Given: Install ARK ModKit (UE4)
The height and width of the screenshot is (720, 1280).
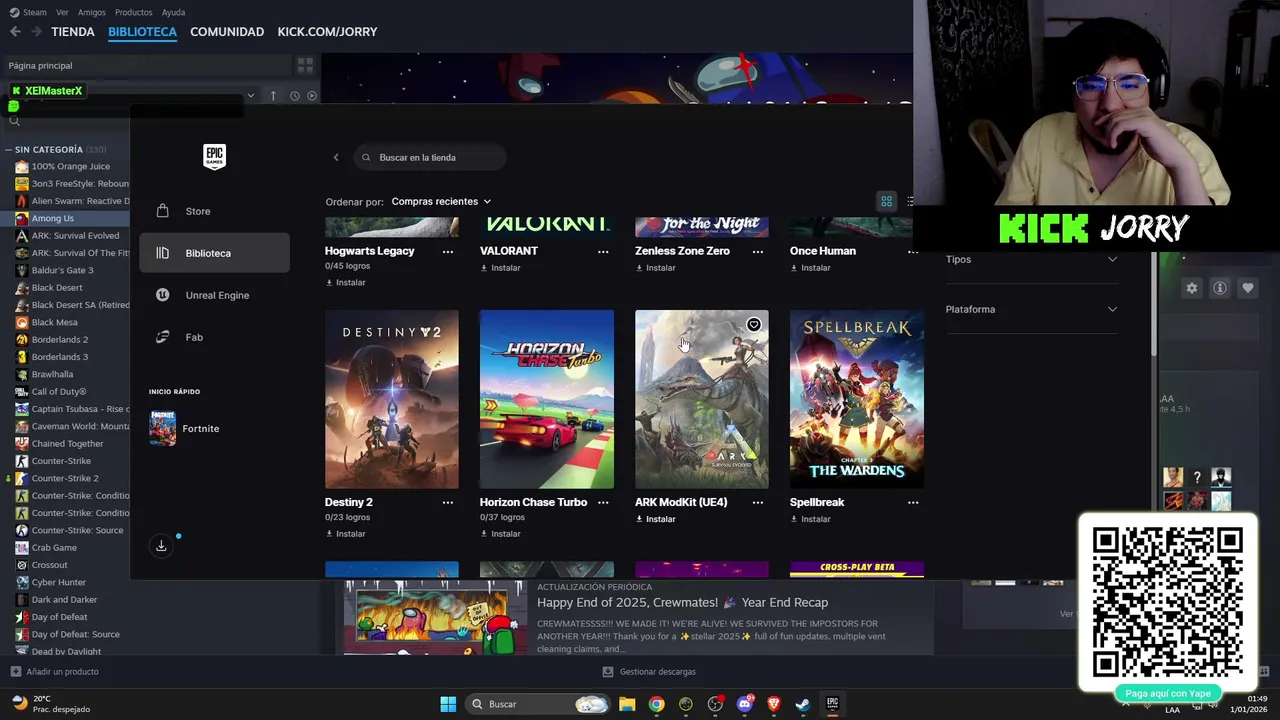Looking at the screenshot, I should (x=655, y=519).
